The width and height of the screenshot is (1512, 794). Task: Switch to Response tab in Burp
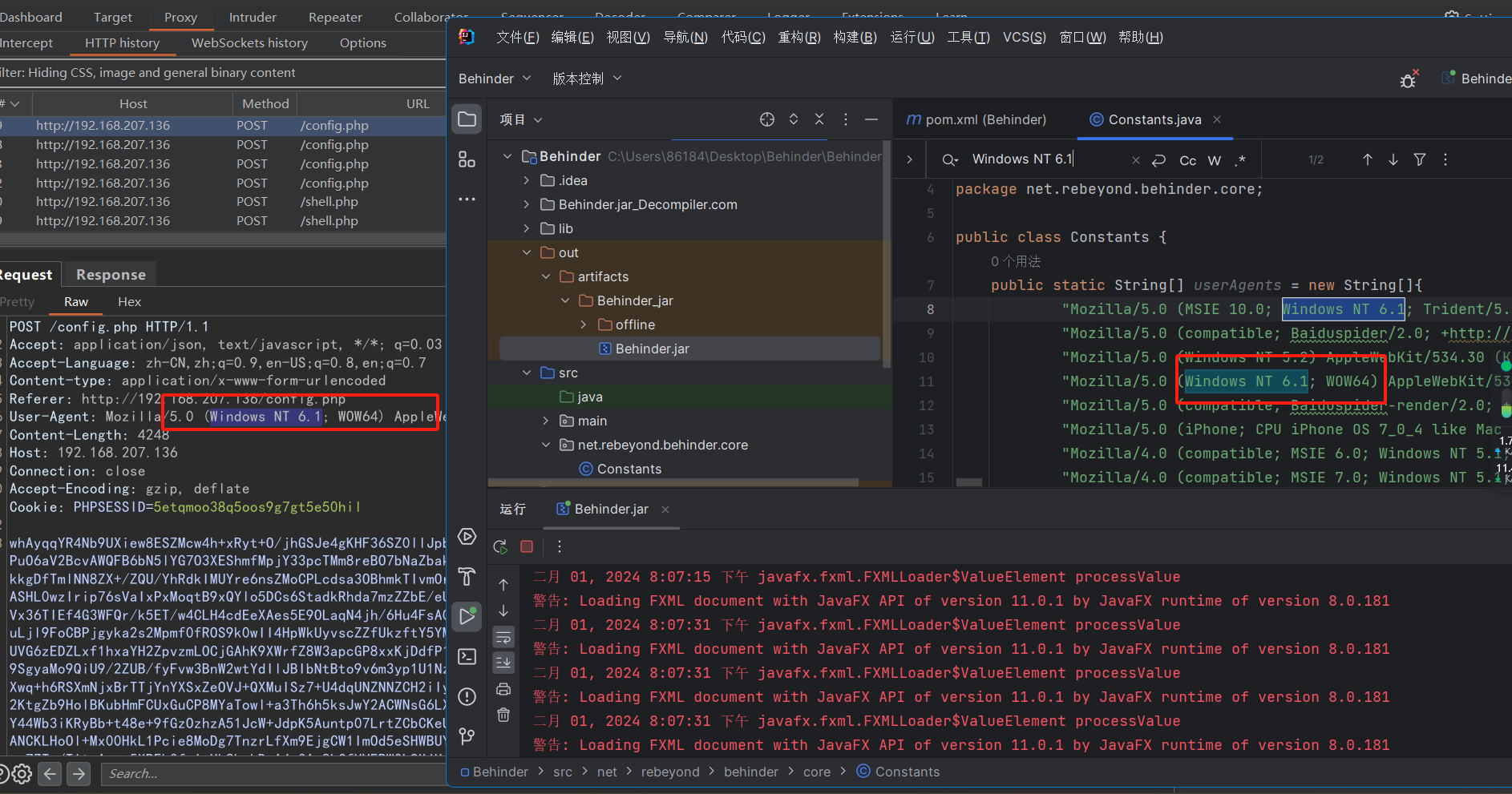111,275
